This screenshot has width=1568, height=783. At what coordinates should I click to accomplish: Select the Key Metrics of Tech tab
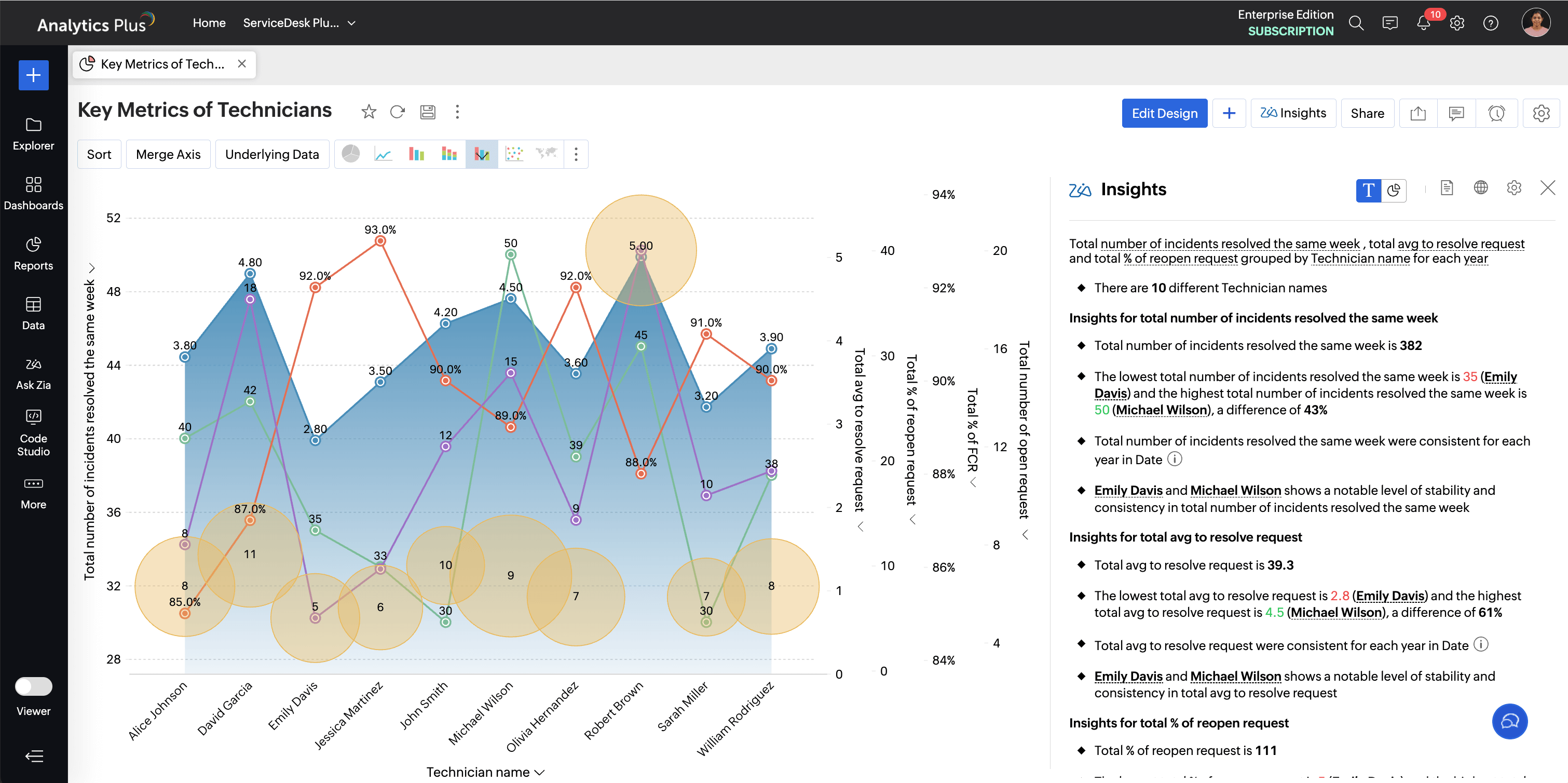[161, 64]
